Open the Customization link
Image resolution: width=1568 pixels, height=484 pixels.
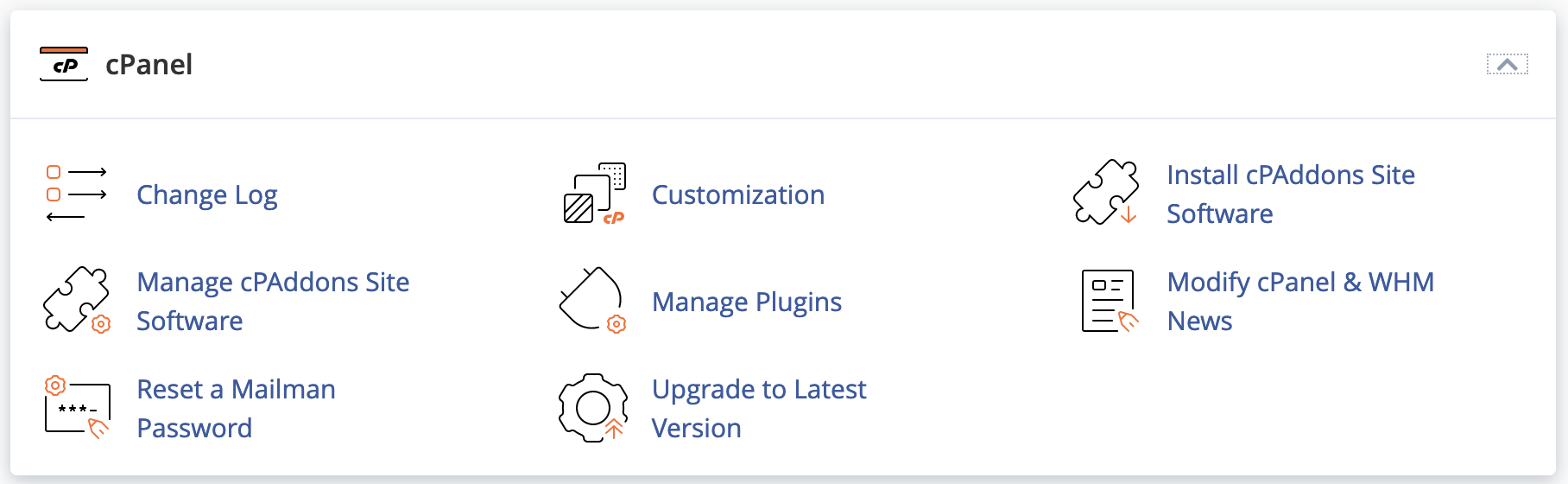738,195
